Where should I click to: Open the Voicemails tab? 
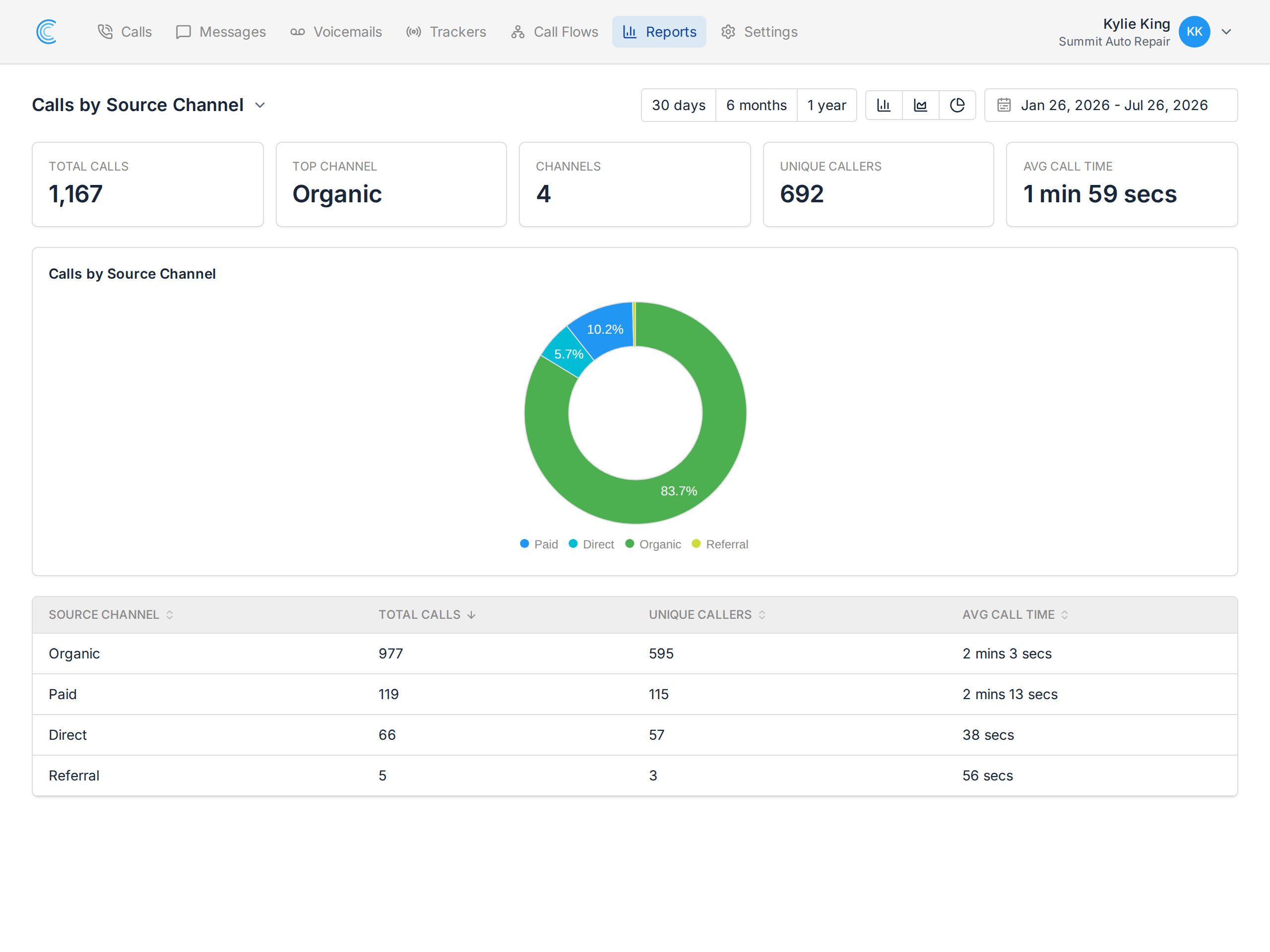point(336,32)
